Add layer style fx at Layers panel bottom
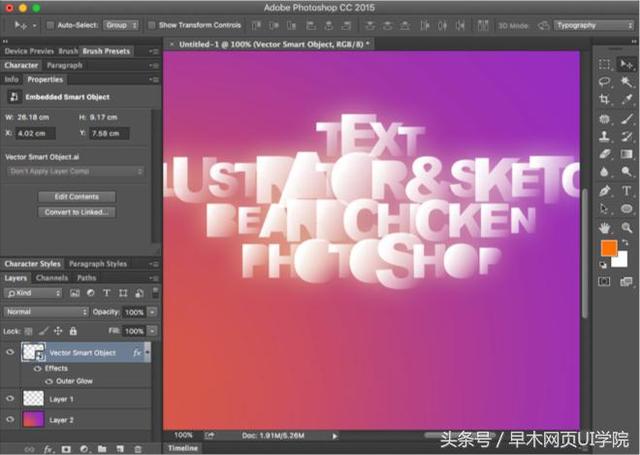Image resolution: width=640 pixels, height=455 pixels. pyautogui.click(x=49, y=449)
